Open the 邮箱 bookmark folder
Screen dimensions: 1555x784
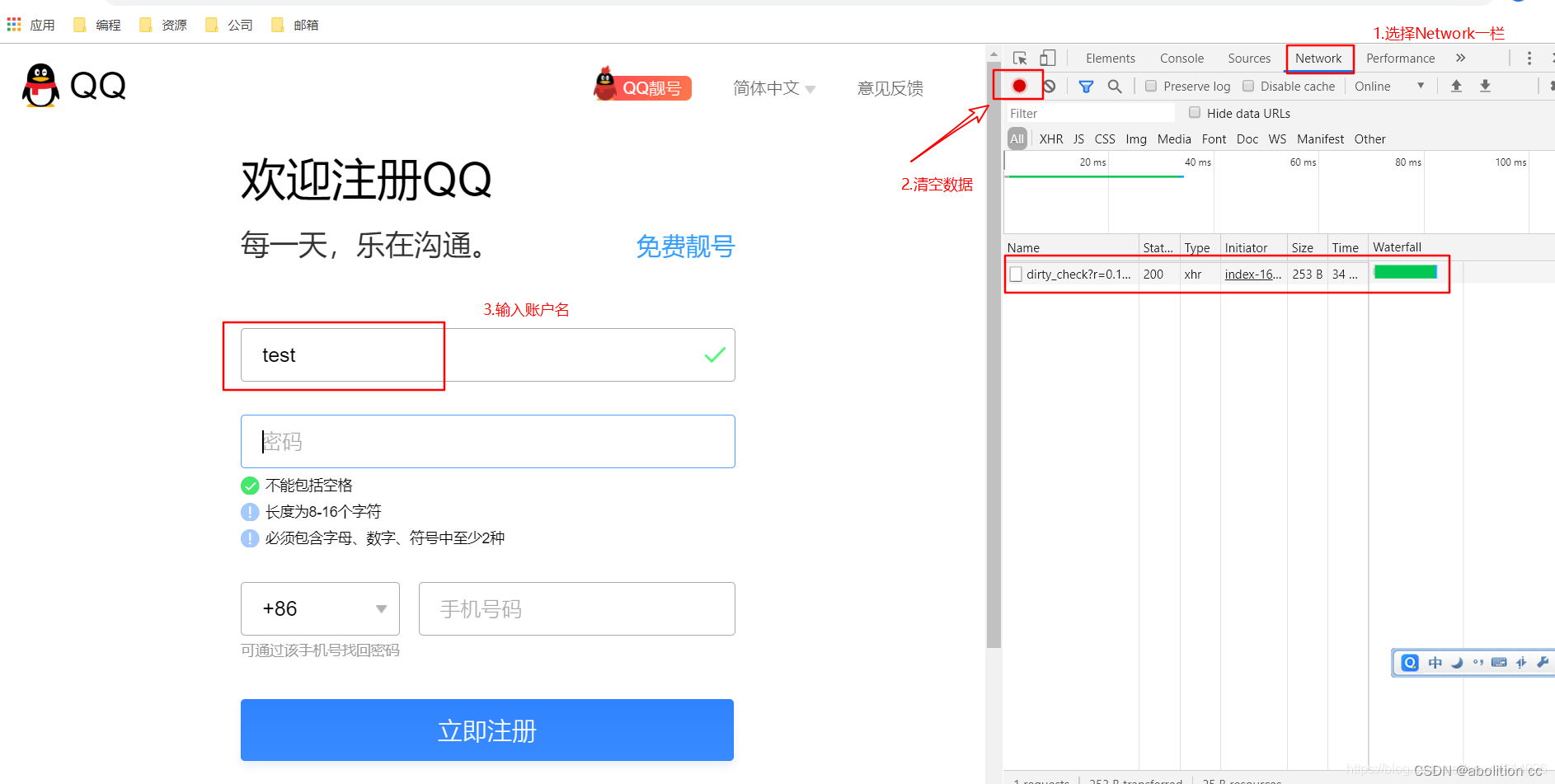[295, 25]
